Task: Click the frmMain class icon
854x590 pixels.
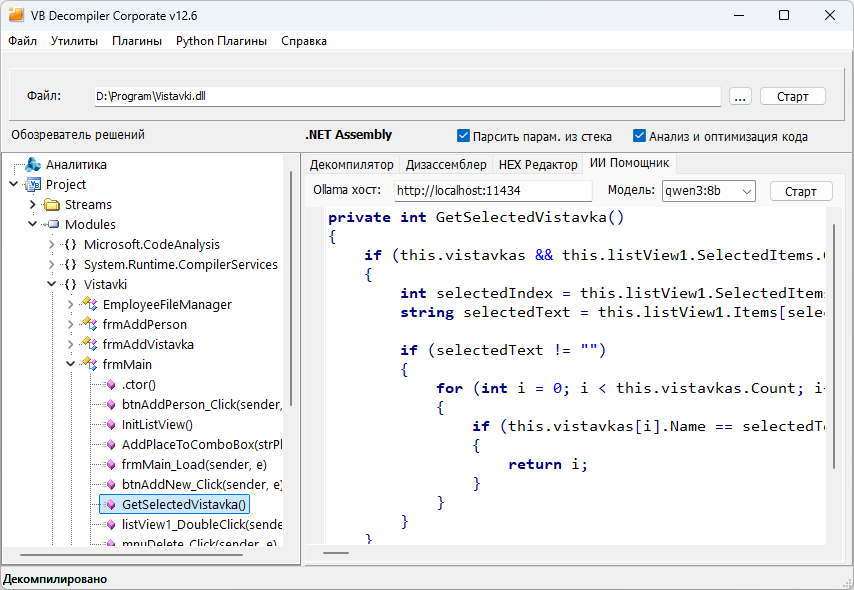Action: pyautogui.click(x=90, y=364)
